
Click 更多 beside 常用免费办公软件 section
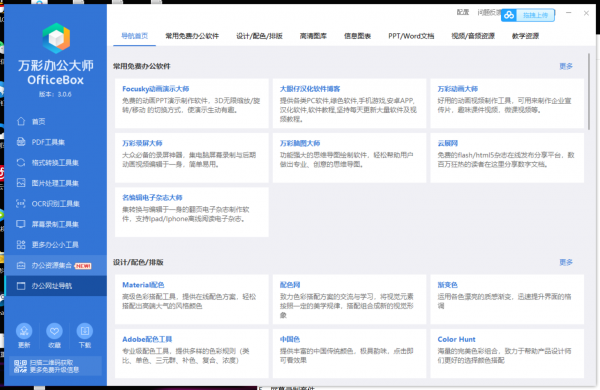[x=566, y=66]
